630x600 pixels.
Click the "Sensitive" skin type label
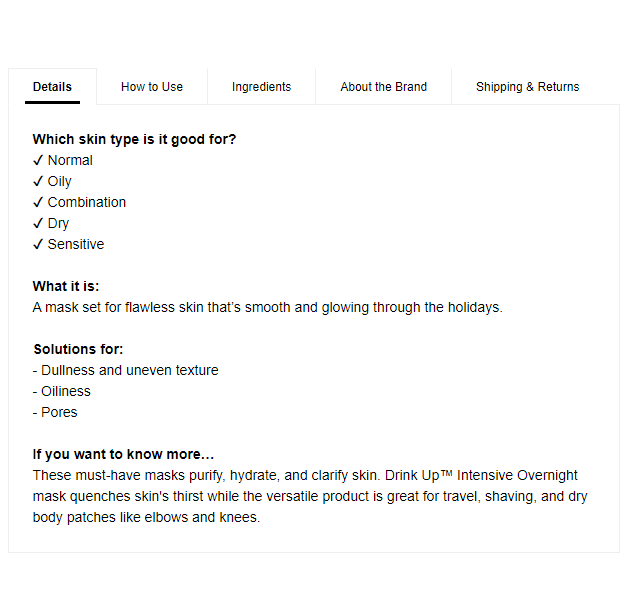click(76, 244)
